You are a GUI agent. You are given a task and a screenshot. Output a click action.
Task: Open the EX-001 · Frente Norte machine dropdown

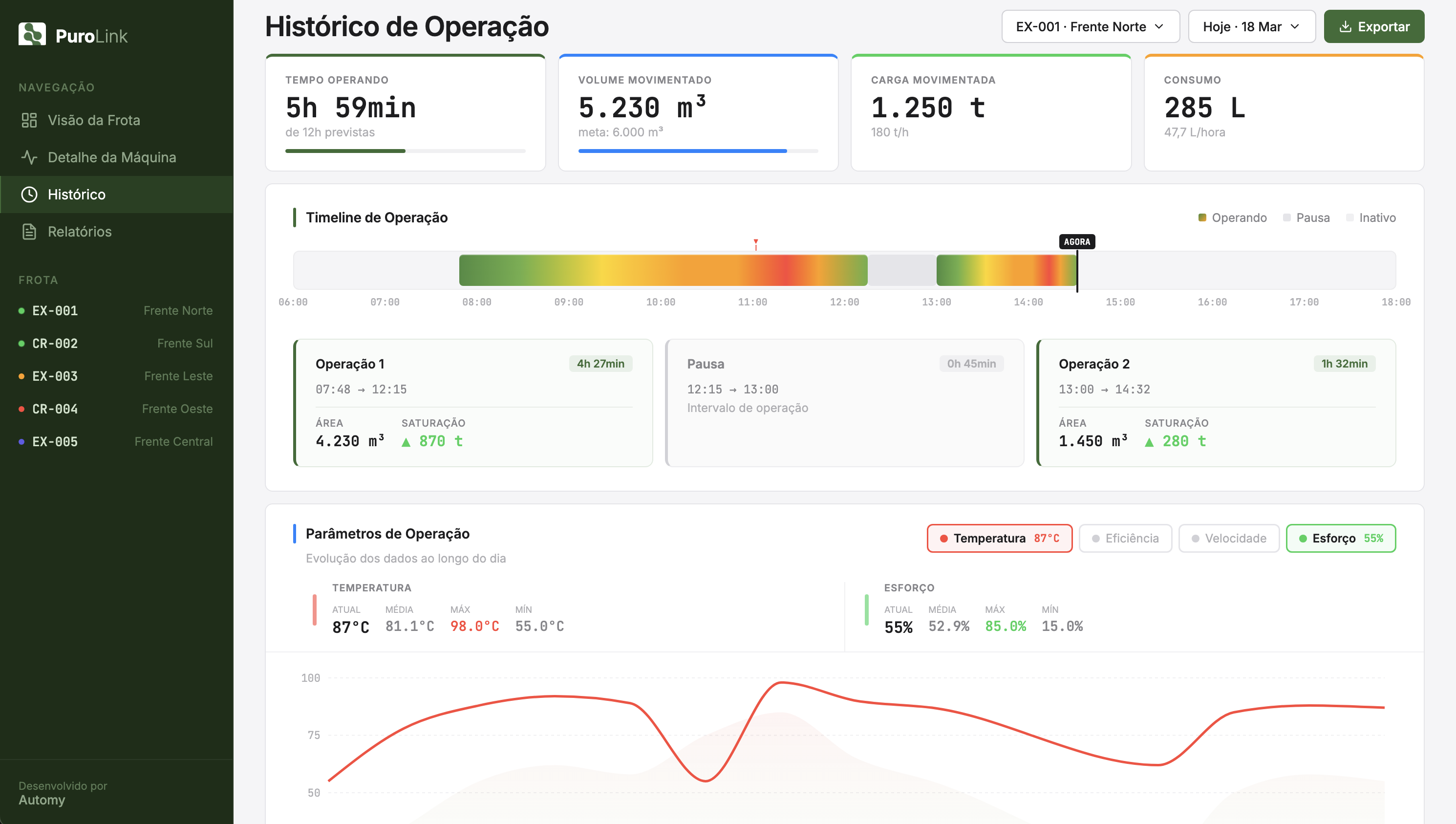click(1090, 26)
